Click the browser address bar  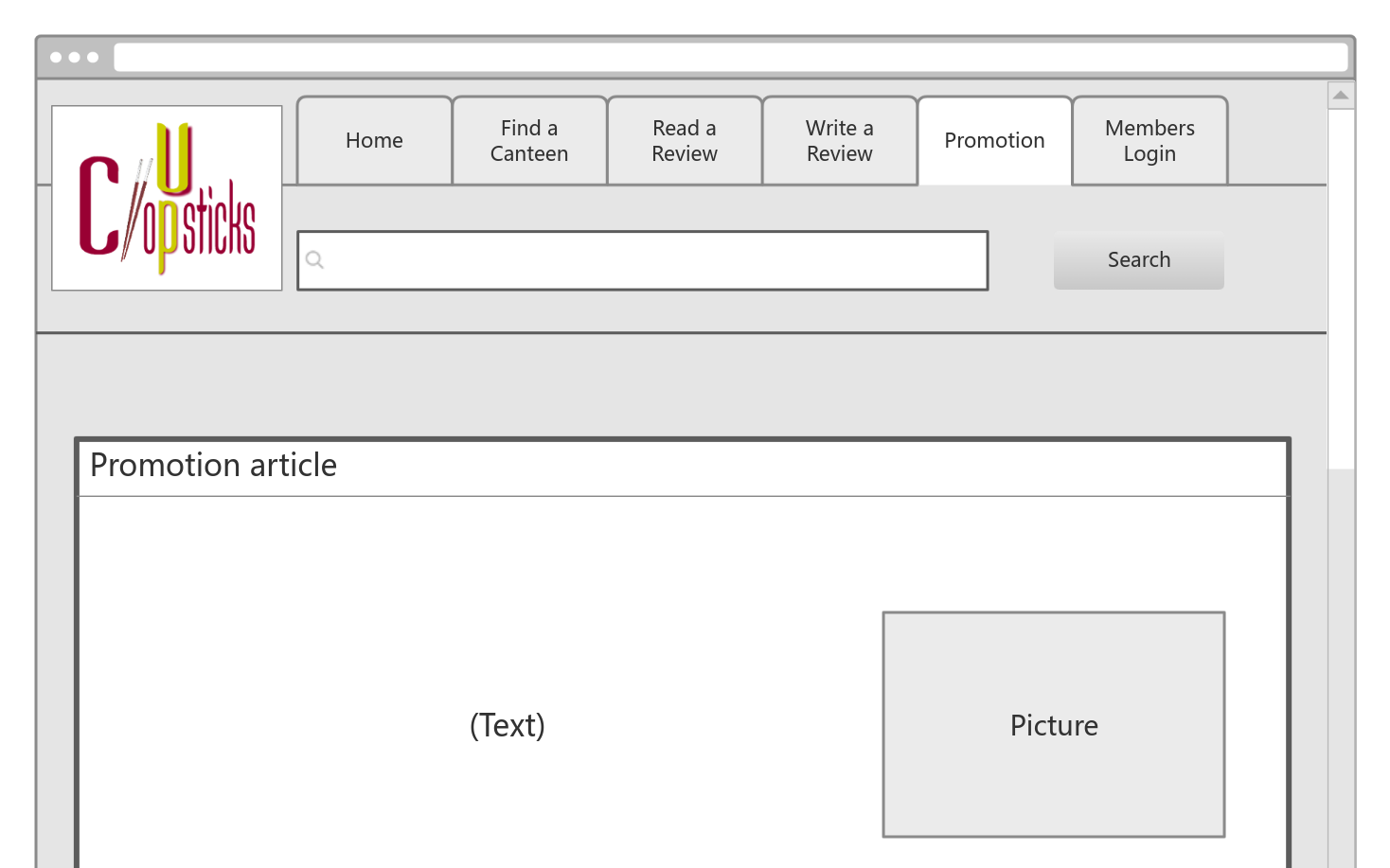(x=729, y=58)
